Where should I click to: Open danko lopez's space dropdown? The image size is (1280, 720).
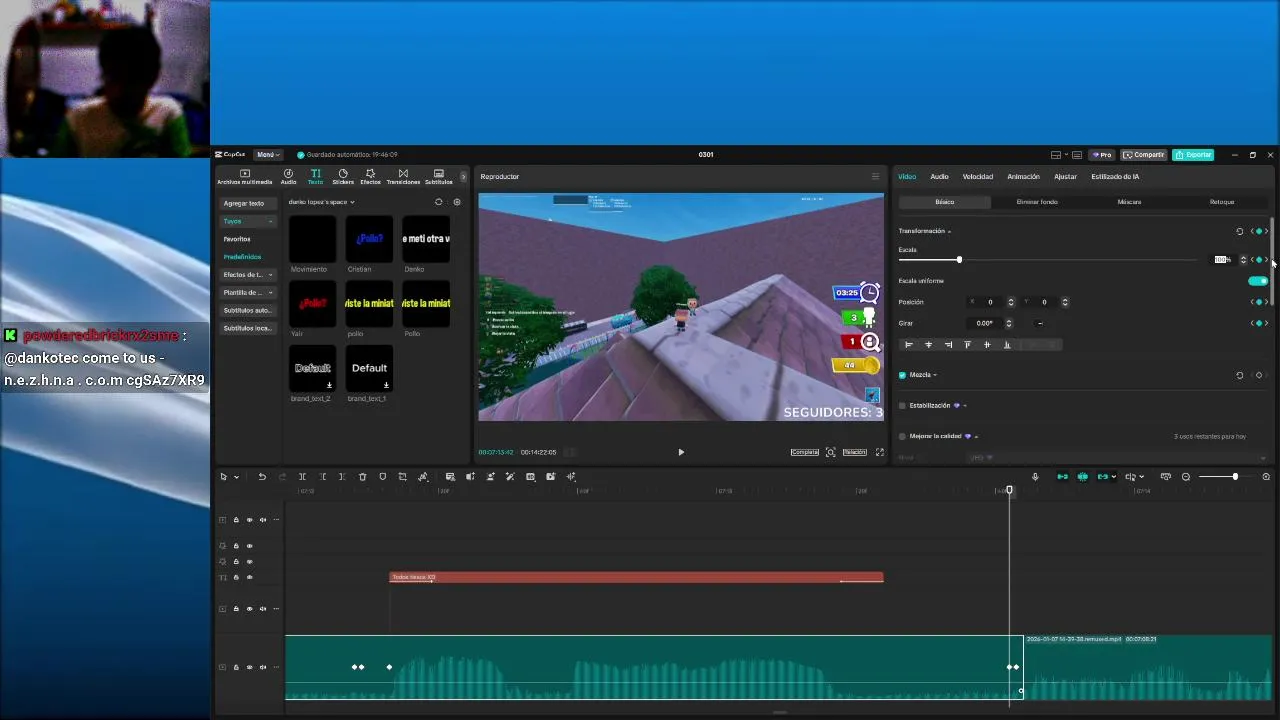click(x=321, y=202)
